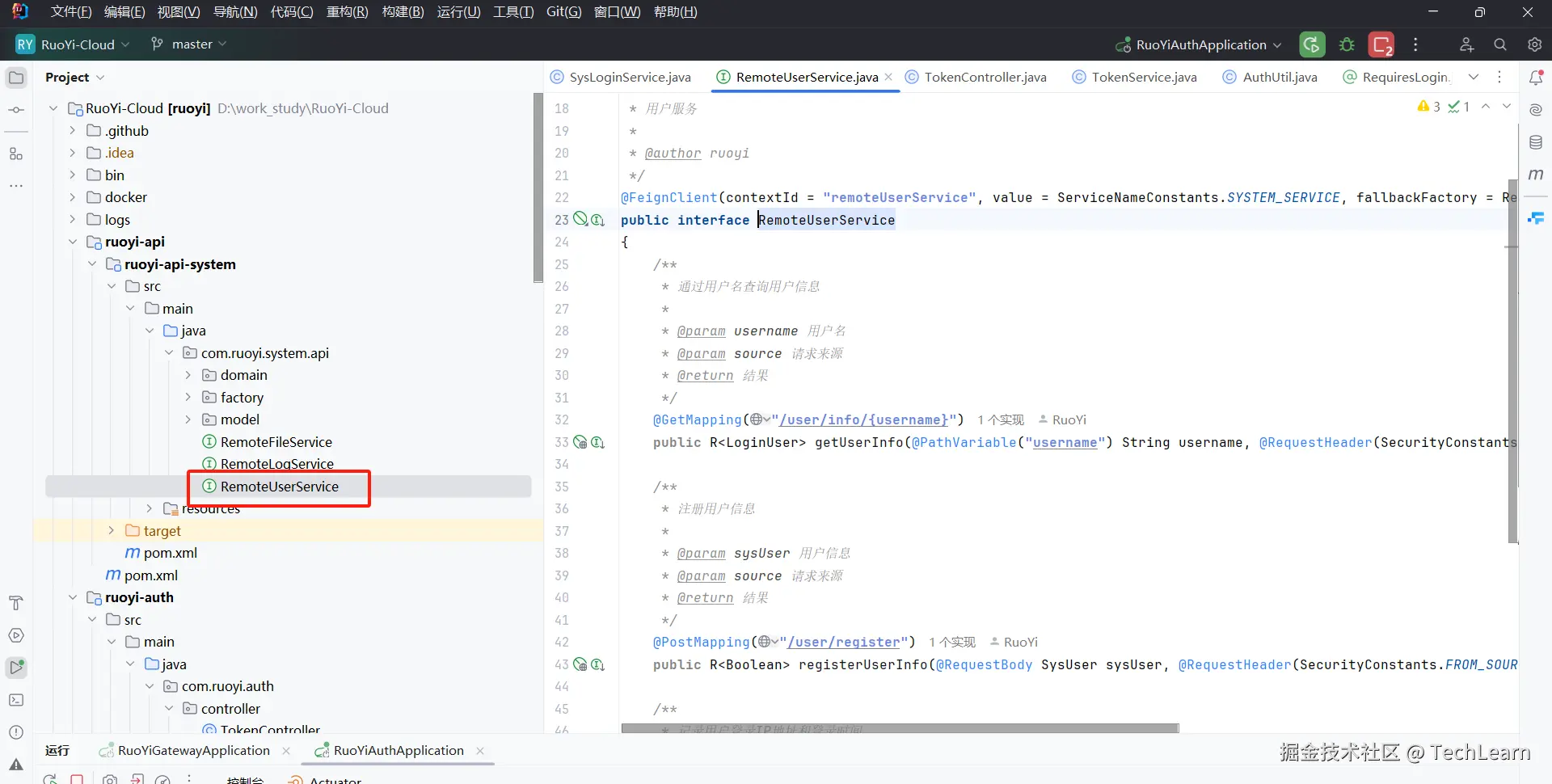Select the RuoYiGatewayApplication run tab

click(194, 751)
